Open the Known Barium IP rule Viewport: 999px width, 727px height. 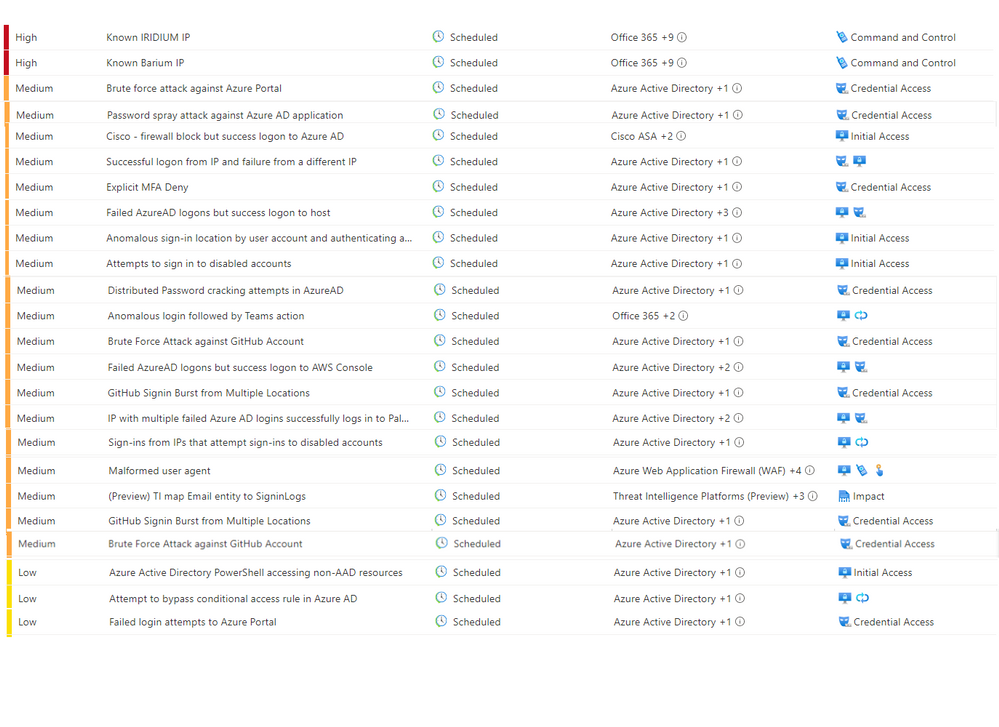[x=145, y=63]
